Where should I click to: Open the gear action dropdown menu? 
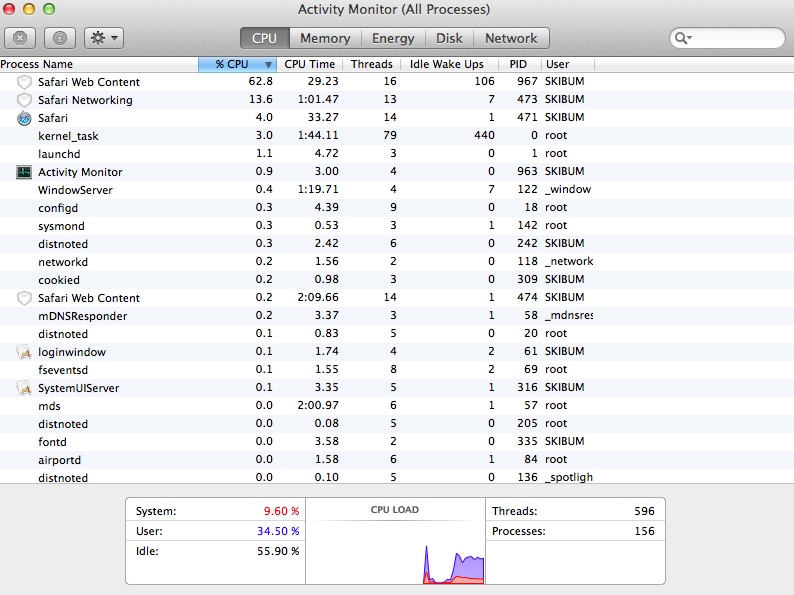pos(104,38)
